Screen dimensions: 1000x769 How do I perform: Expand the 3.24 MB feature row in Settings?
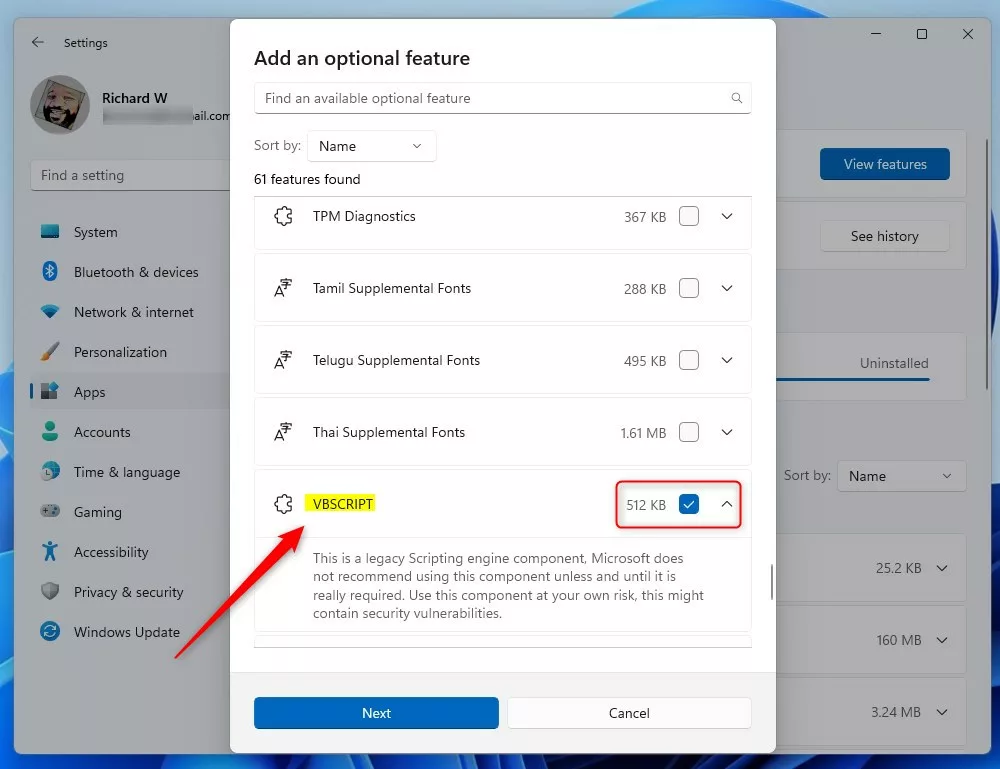pyautogui.click(x=942, y=712)
